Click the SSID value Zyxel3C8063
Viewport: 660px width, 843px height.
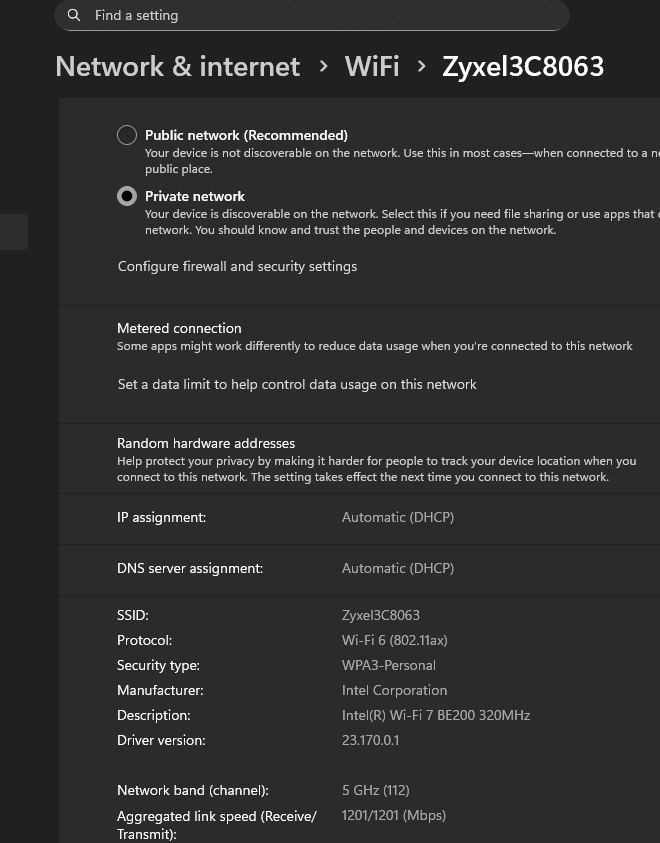tap(381, 615)
